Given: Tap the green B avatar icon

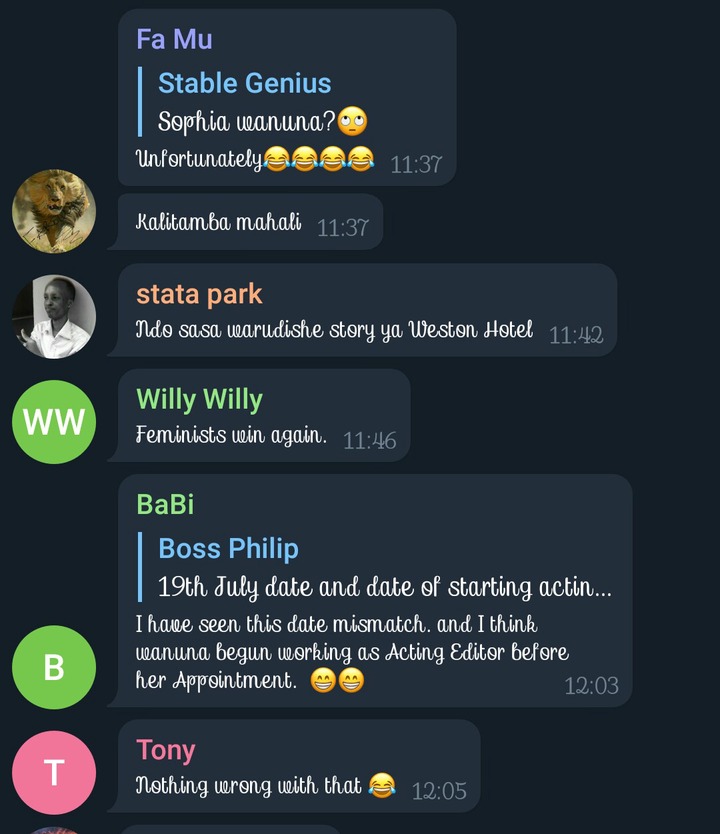Looking at the screenshot, I should click(54, 667).
